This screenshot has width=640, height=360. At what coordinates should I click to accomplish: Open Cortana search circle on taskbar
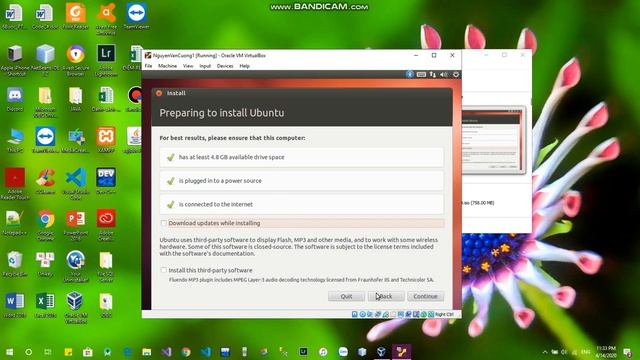click(x=29, y=351)
